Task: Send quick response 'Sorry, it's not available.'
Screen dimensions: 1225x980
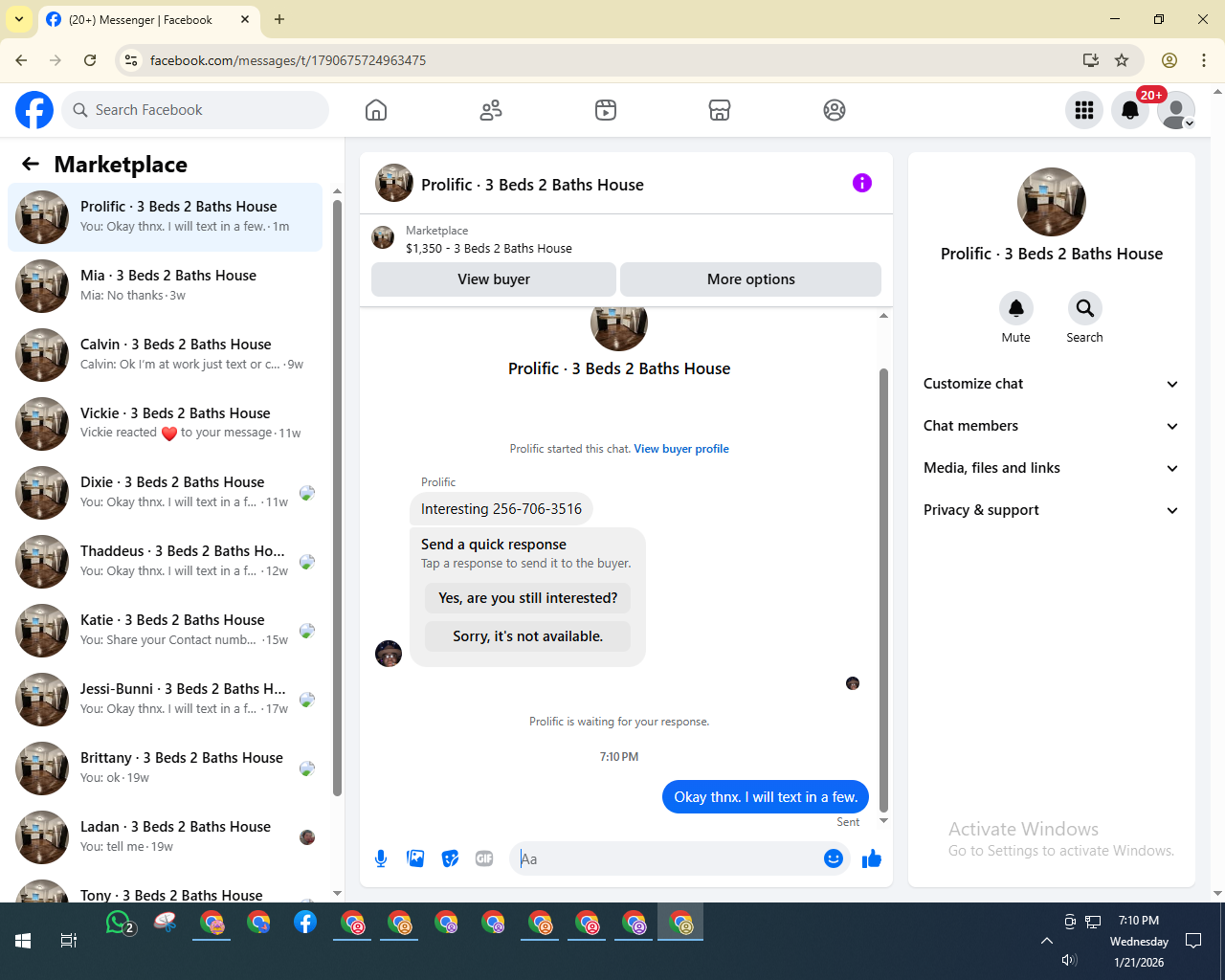Action: [528, 636]
